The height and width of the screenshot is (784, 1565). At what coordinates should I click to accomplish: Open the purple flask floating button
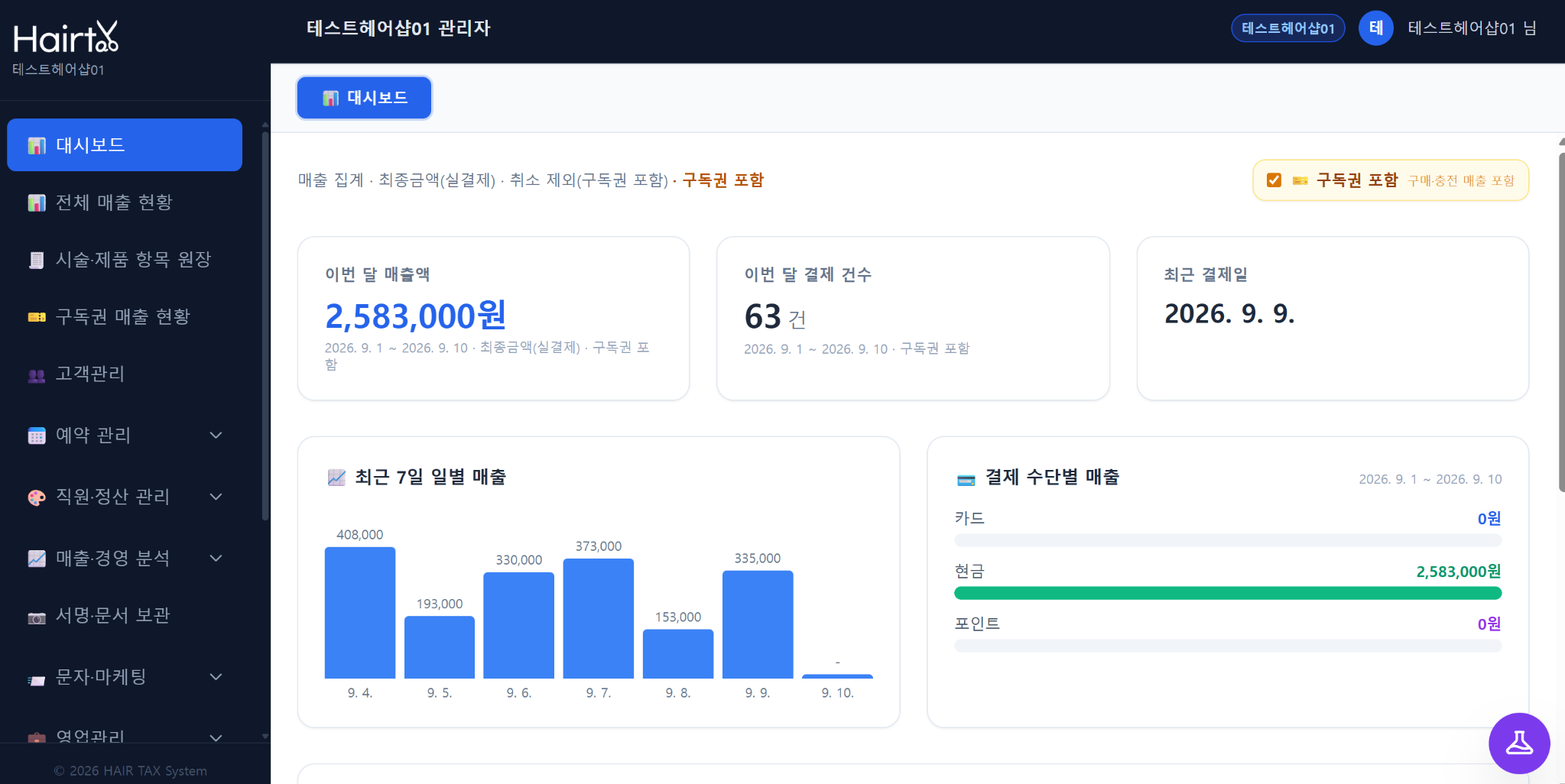[1519, 743]
